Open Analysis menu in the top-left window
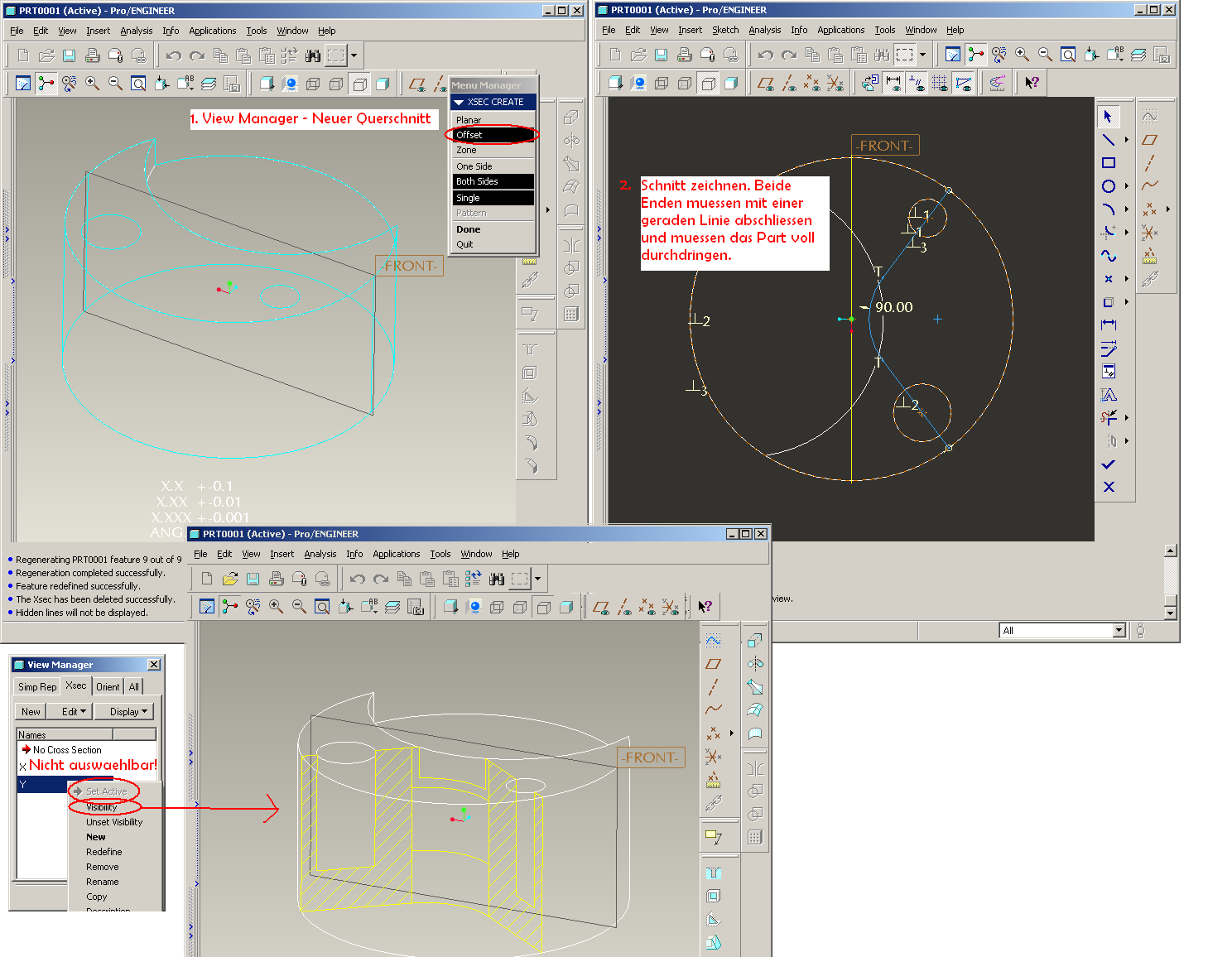 tap(136, 31)
